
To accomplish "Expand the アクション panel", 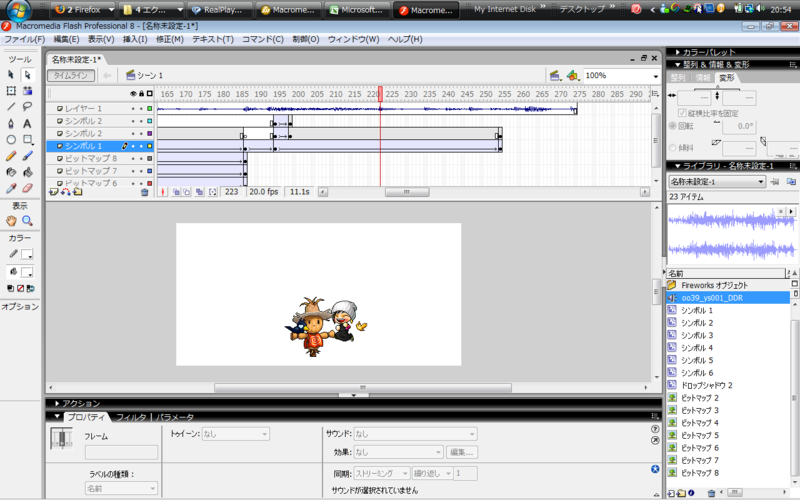I will pyautogui.click(x=57, y=403).
